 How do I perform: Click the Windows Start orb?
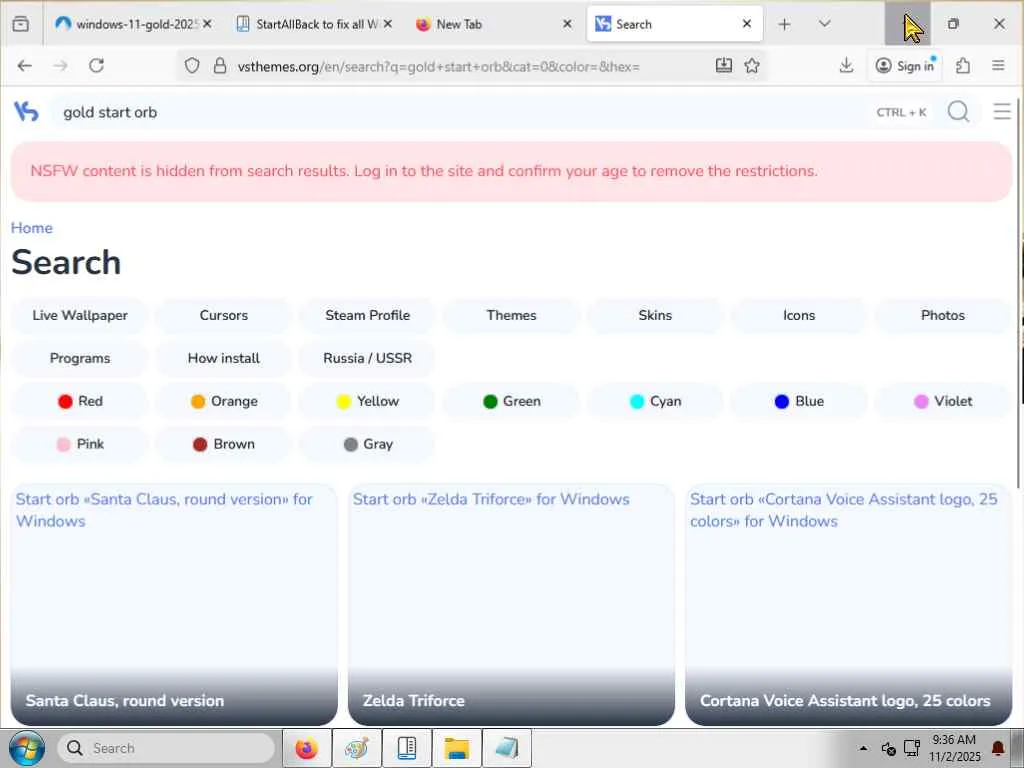26,748
